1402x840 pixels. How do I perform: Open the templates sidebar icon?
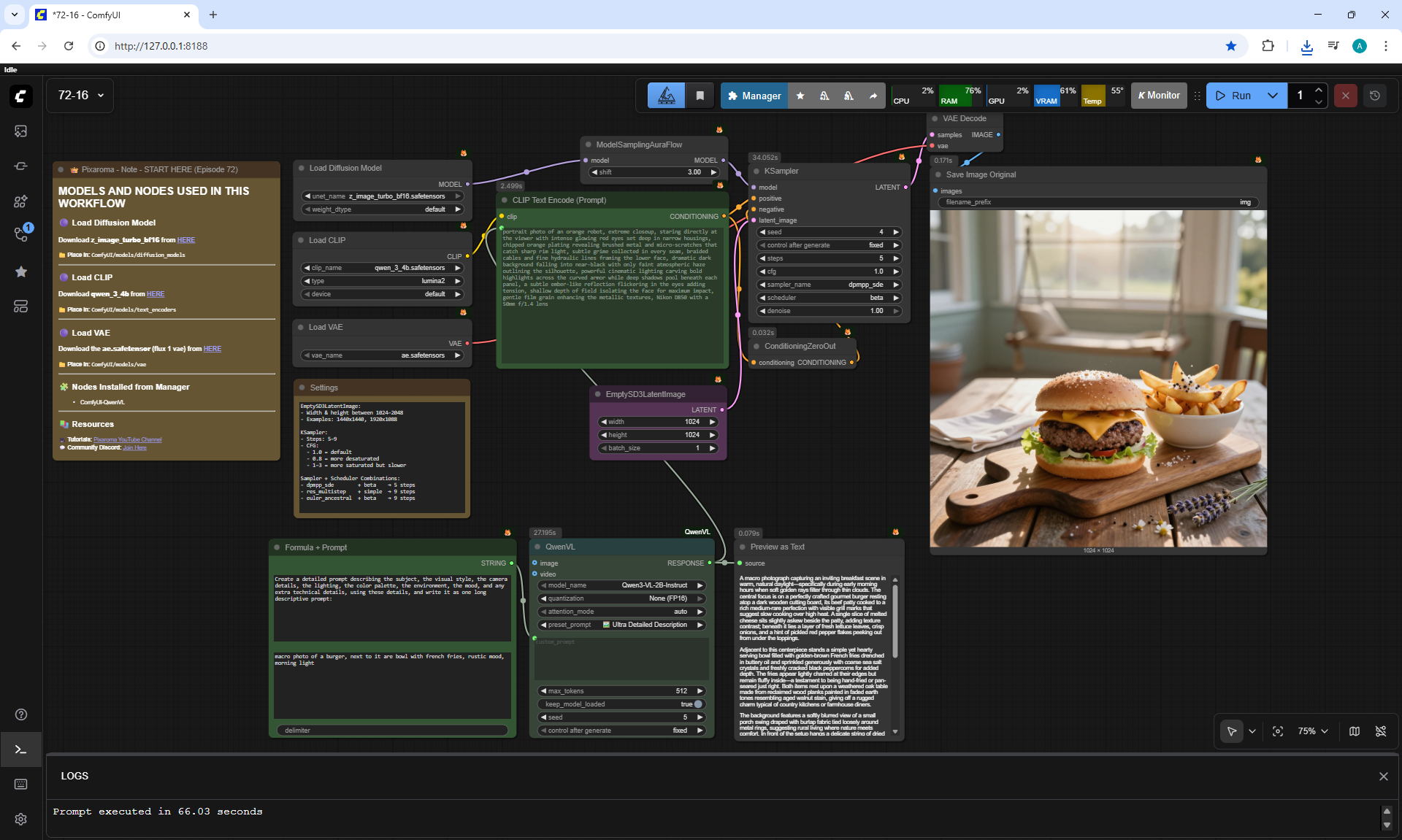[x=20, y=307]
